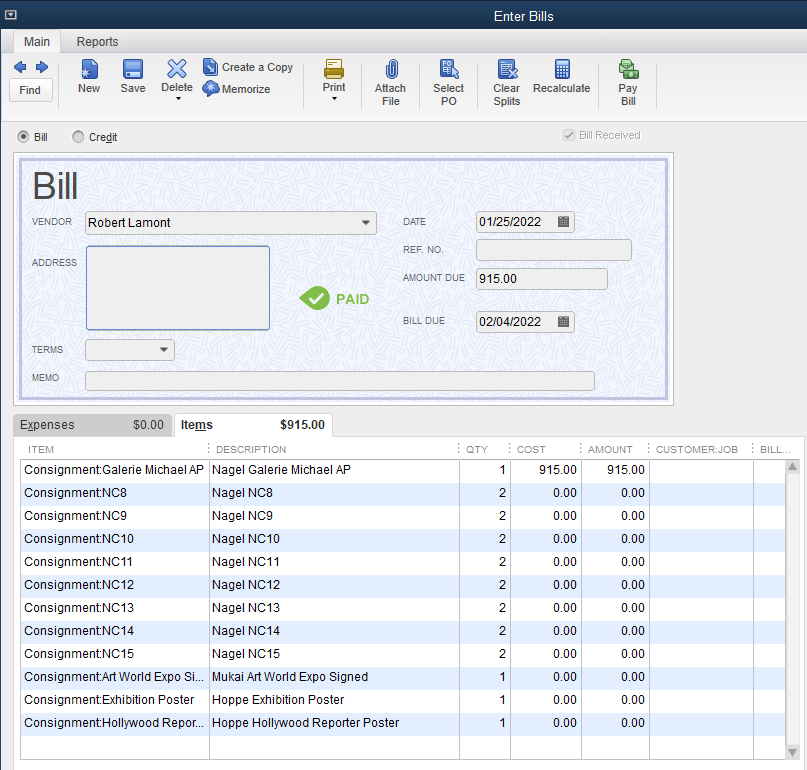Image resolution: width=807 pixels, height=770 pixels.
Task: Click the Find button
Action: click(30, 90)
